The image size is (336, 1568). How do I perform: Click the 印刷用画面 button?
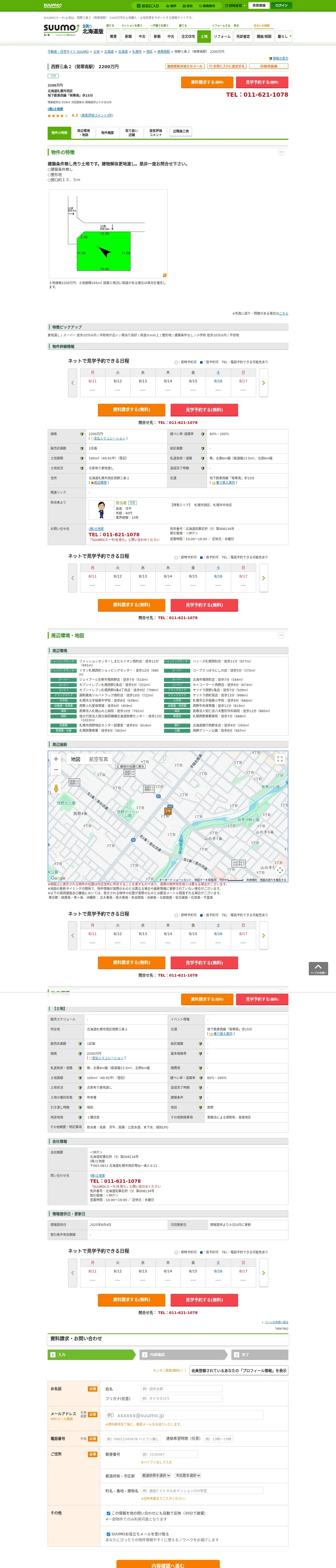pyautogui.click(x=269, y=66)
